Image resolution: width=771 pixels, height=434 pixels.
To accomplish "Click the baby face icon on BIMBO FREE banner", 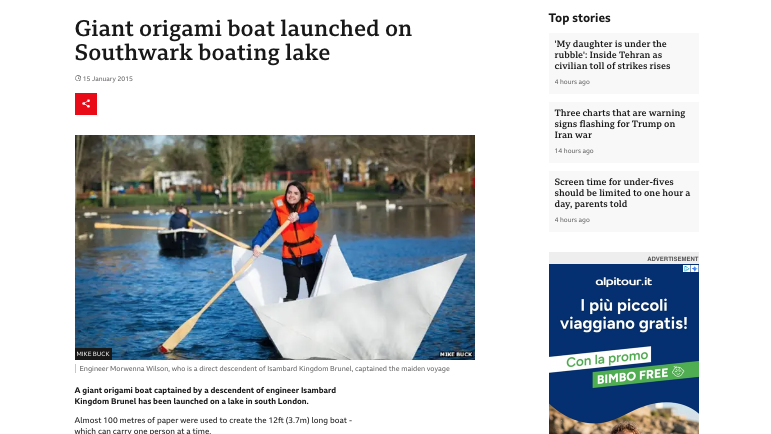I will pyautogui.click(x=678, y=372).
